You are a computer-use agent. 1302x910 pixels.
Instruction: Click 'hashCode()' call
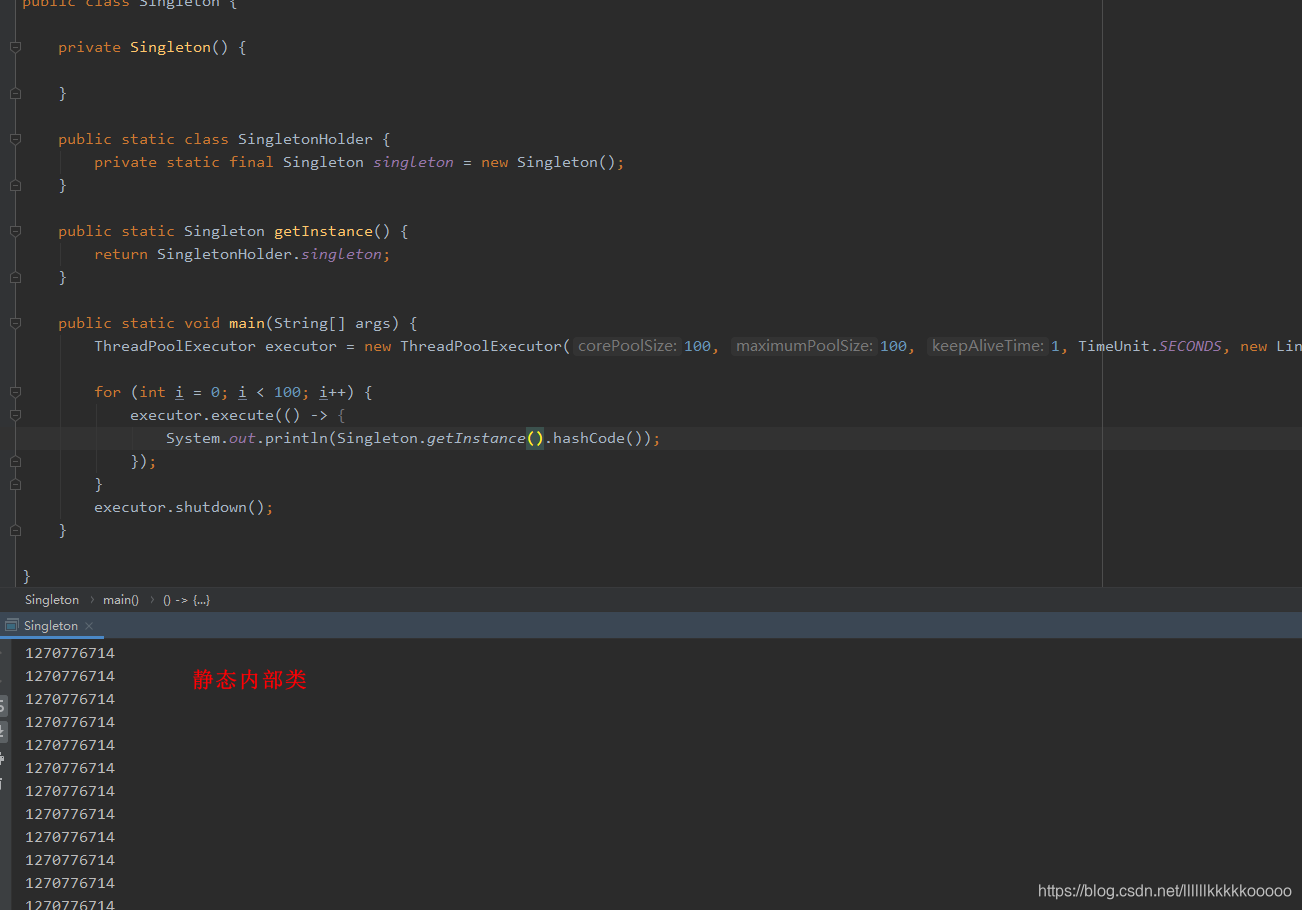[597, 438]
